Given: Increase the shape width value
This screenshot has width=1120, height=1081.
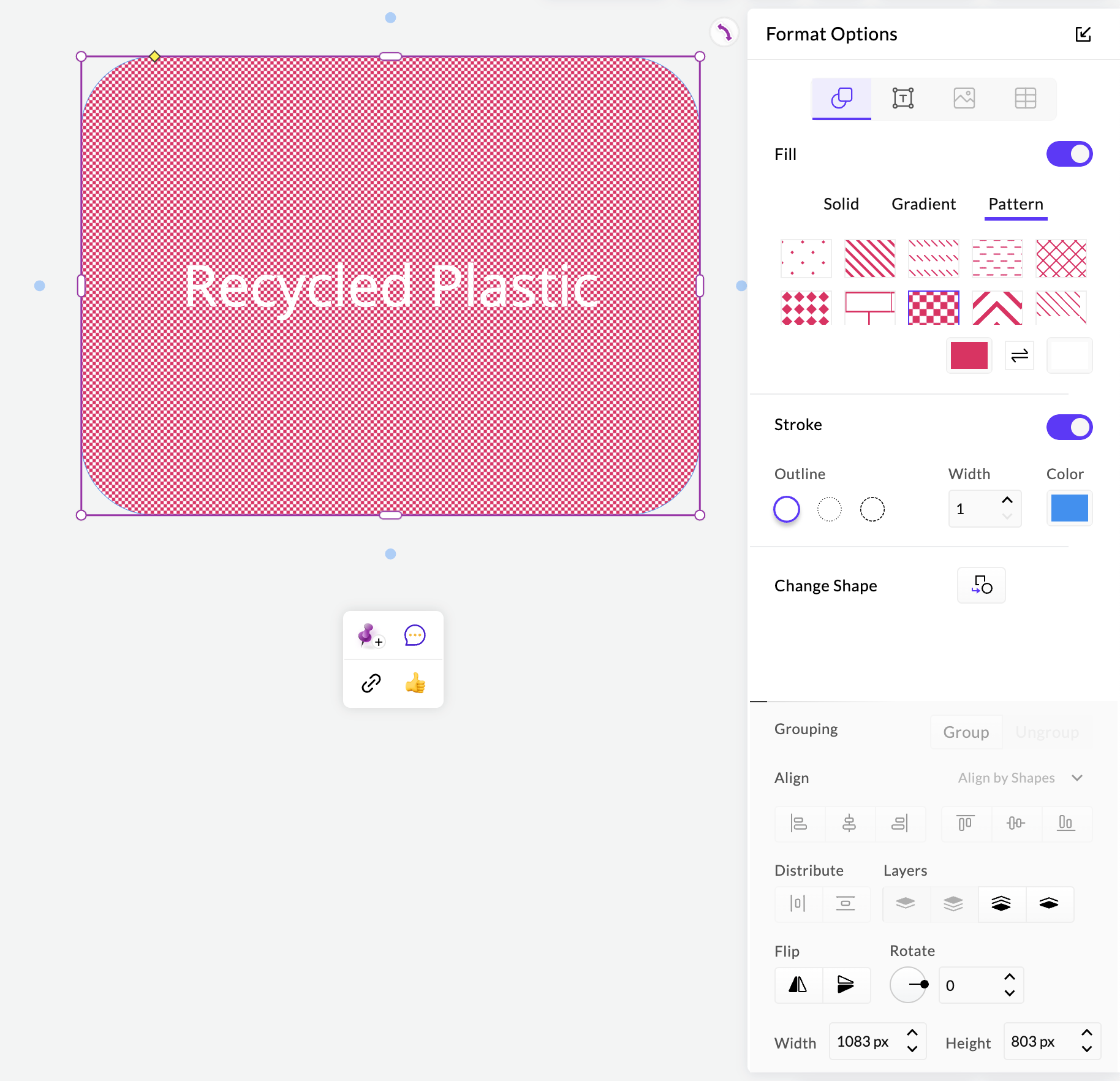Looking at the screenshot, I should click(x=912, y=1033).
